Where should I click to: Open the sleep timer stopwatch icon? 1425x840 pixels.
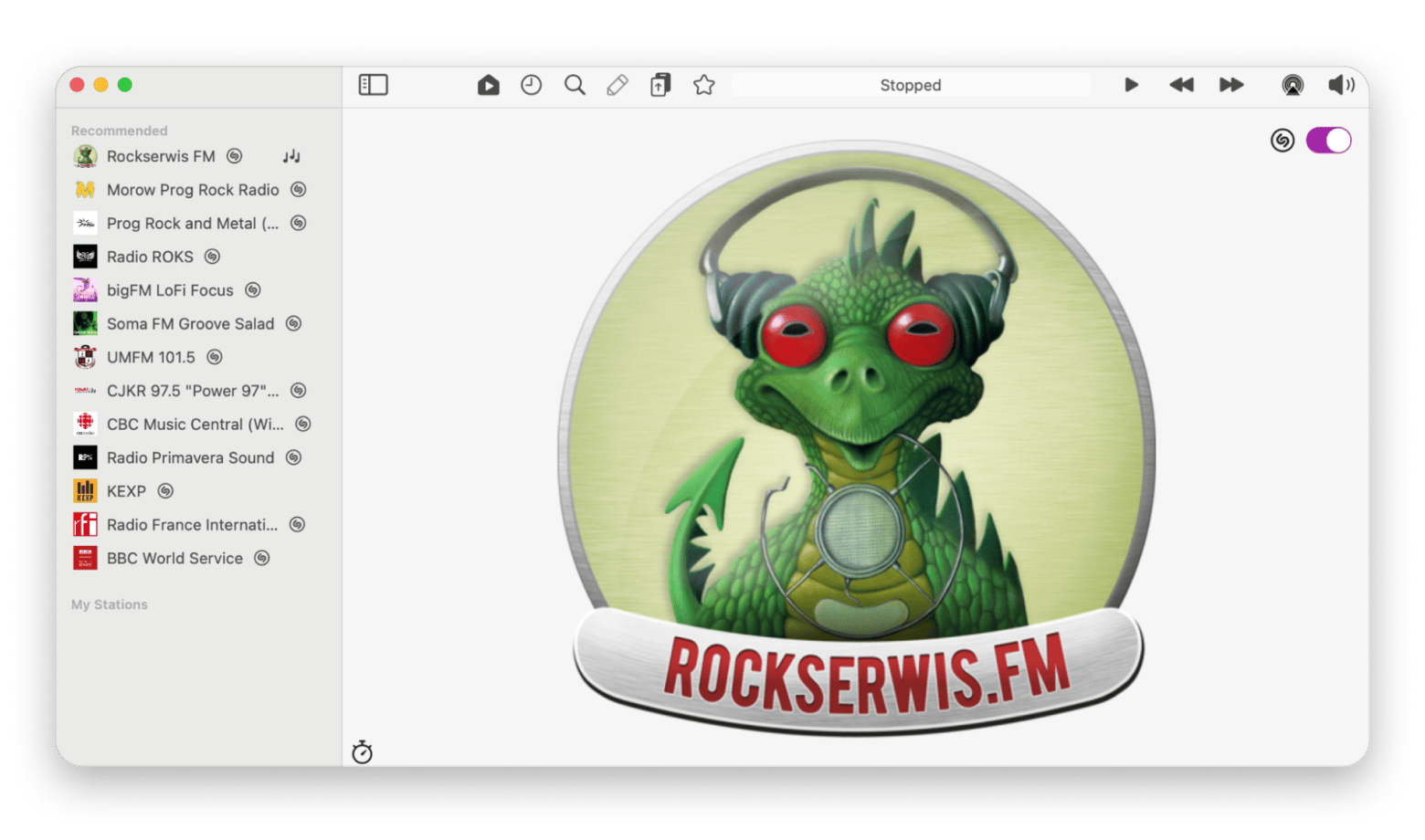(363, 752)
